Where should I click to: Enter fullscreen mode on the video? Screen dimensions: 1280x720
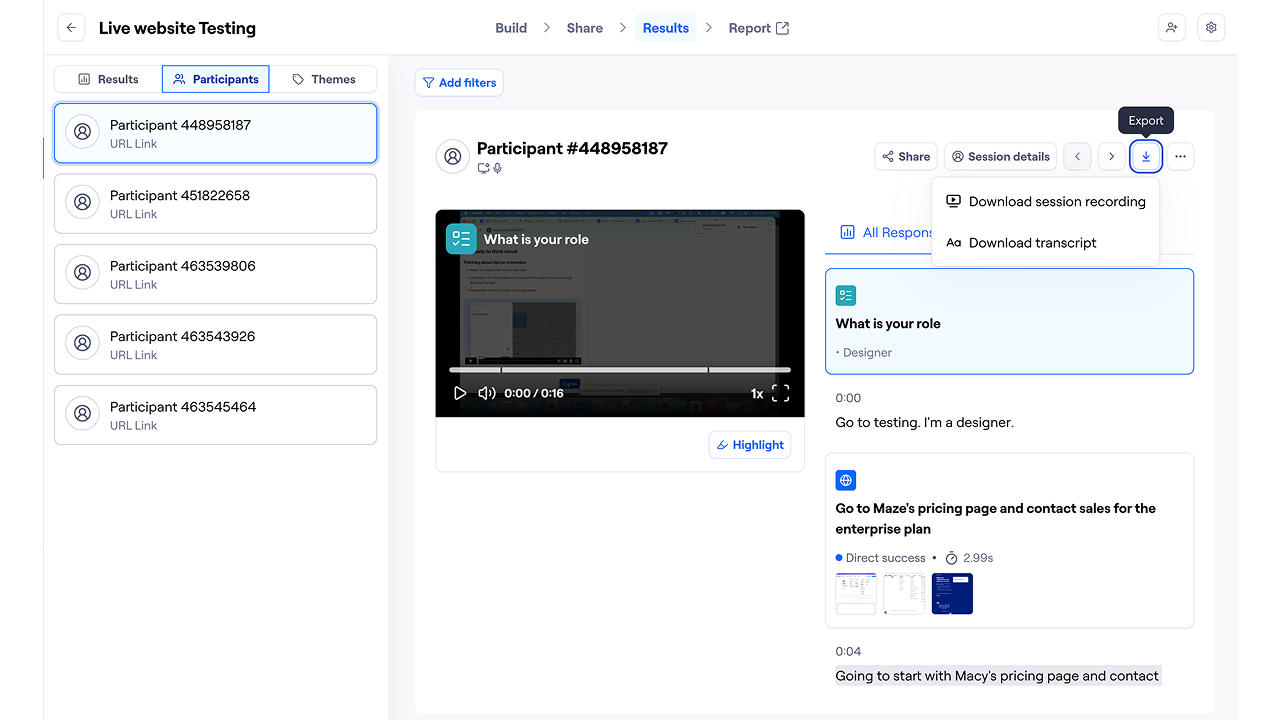click(x=780, y=393)
